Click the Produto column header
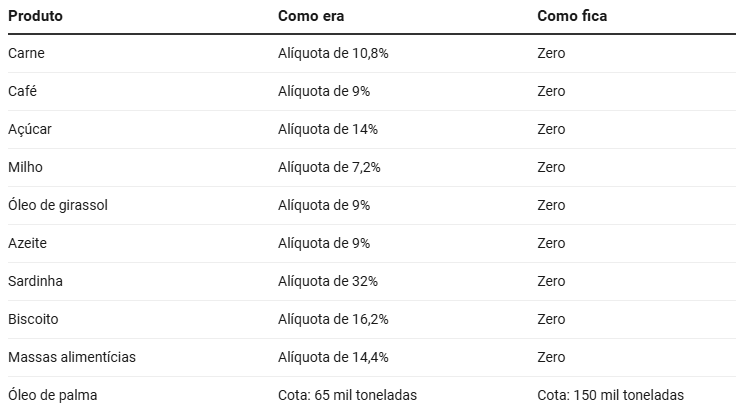742x419 pixels. pyautogui.click(x=38, y=16)
